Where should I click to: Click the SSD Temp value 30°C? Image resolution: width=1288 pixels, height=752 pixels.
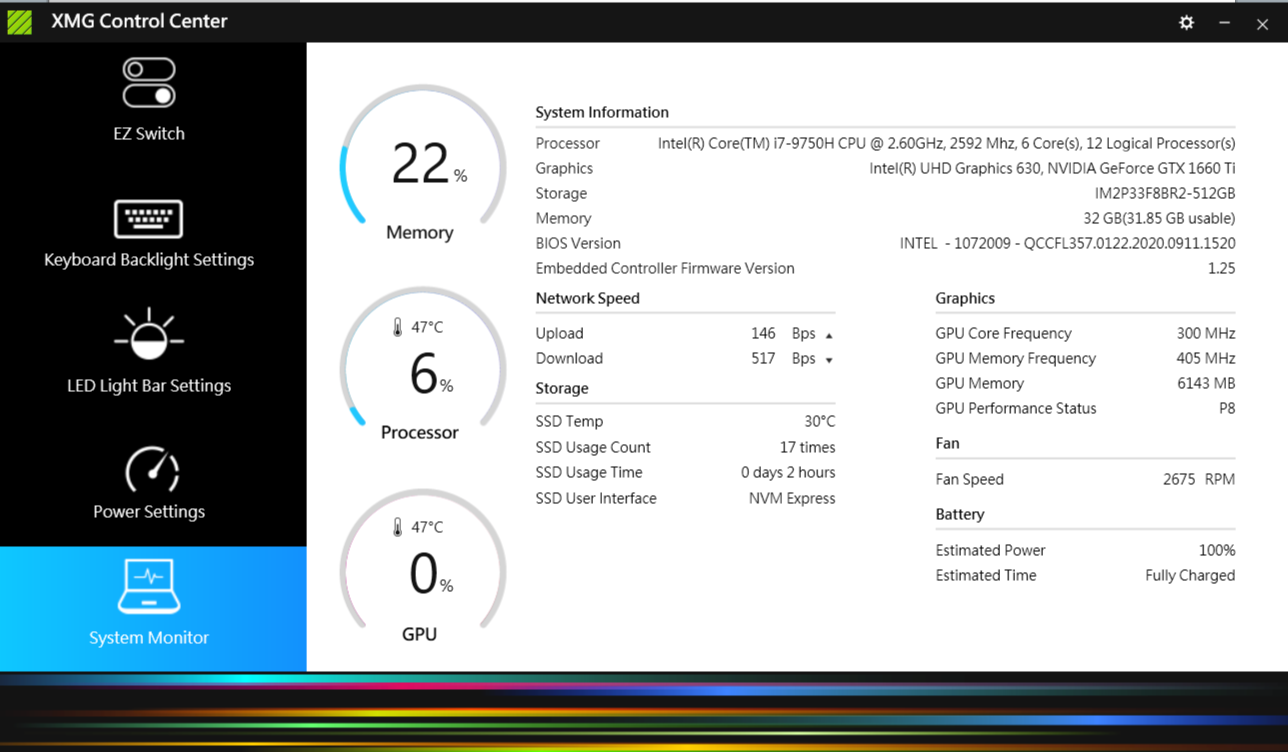coord(819,421)
